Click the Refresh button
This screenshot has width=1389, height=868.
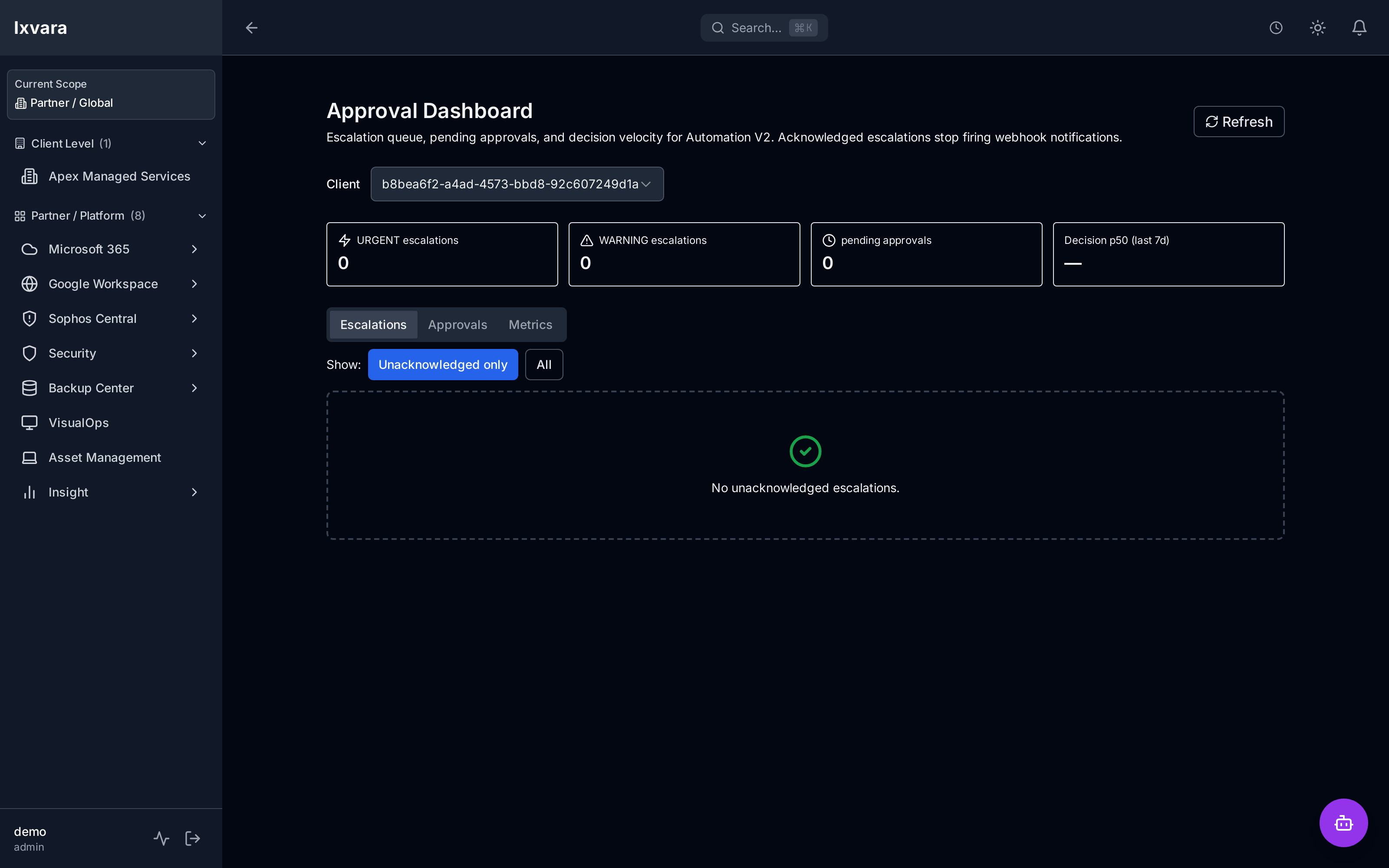[1239, 122]
